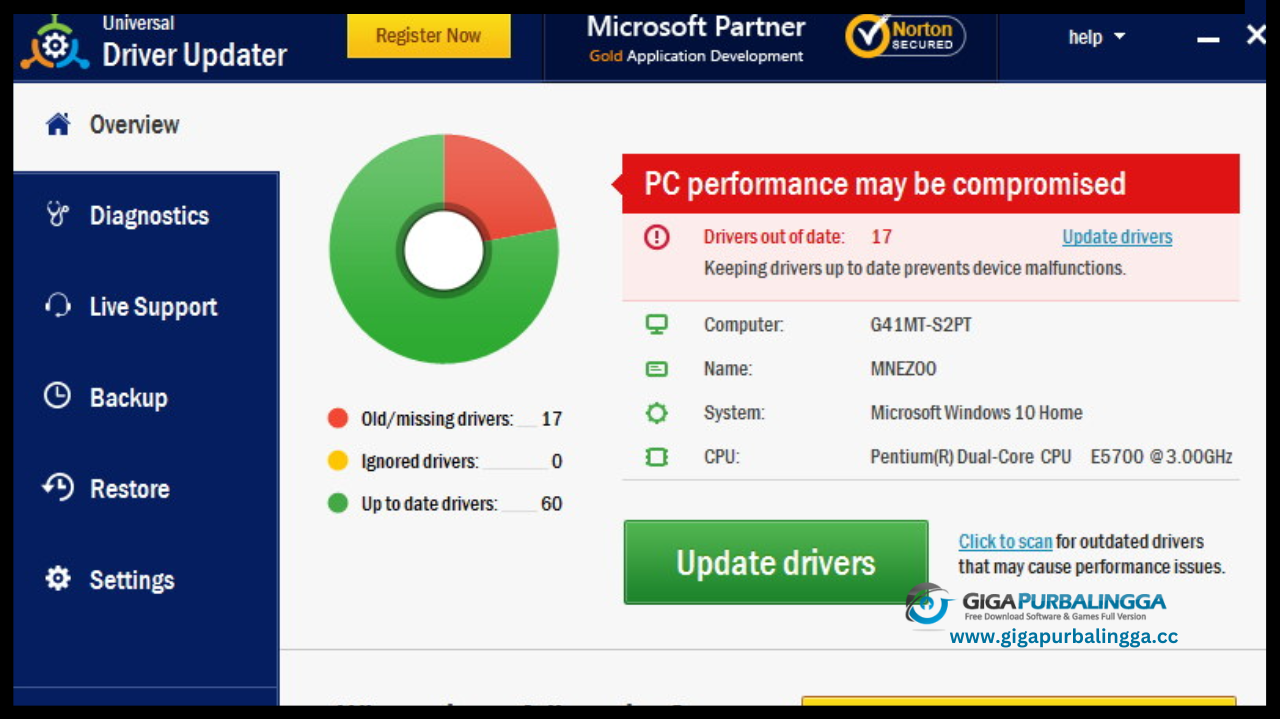The height and width of the screenshot is (719, 1280).
Task: Open the help dropdown menu
Action: 1097,37
